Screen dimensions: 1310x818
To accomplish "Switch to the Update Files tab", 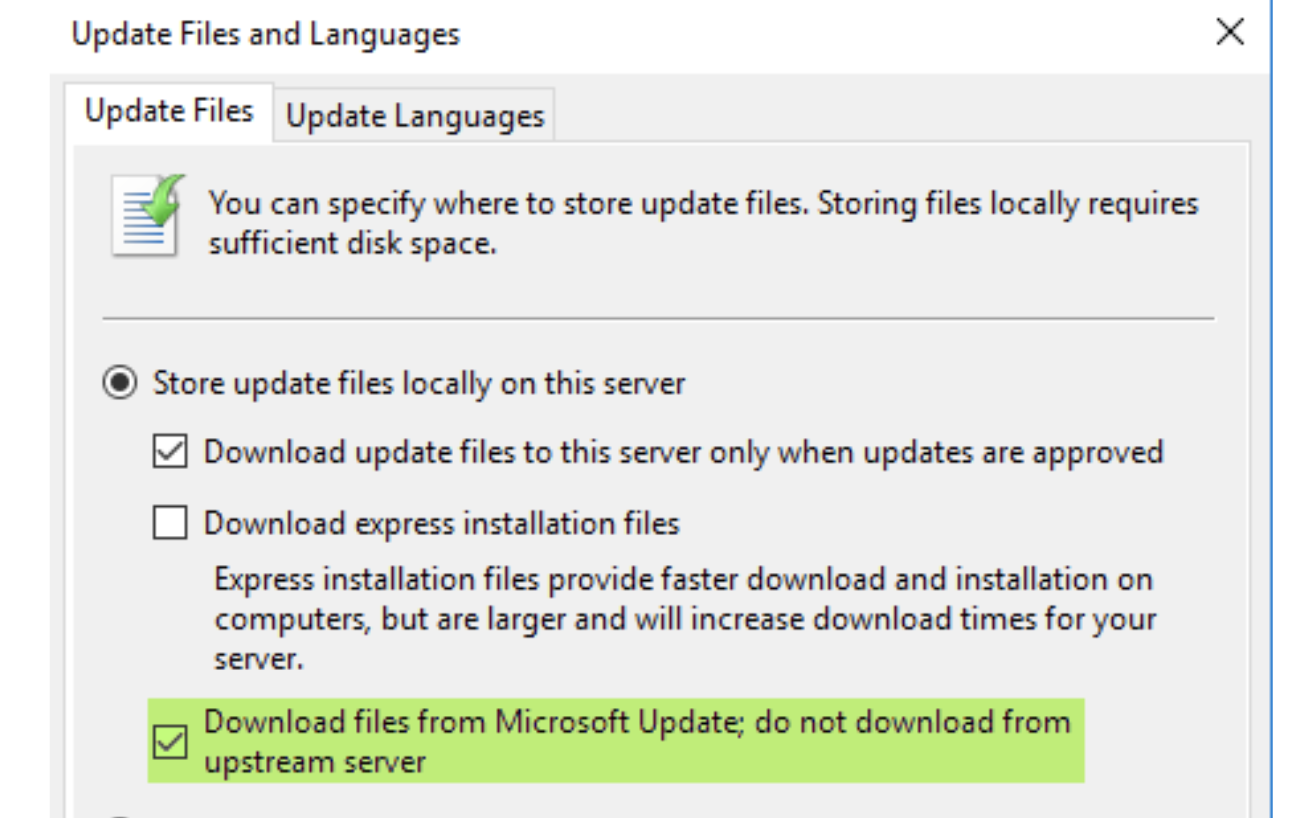I will click(x=168, y=111).
